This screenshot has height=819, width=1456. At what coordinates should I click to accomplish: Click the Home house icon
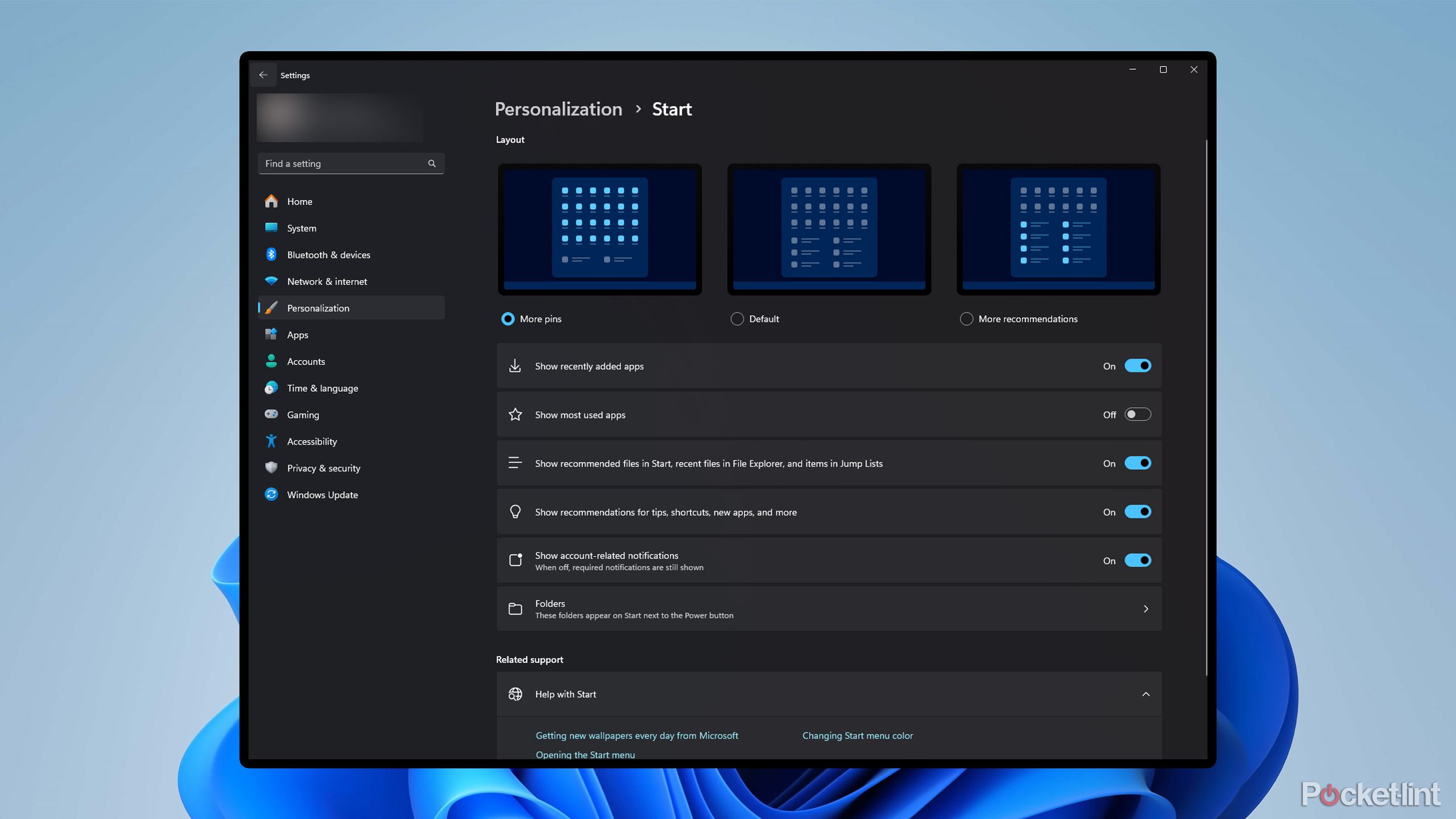point(271,201)
